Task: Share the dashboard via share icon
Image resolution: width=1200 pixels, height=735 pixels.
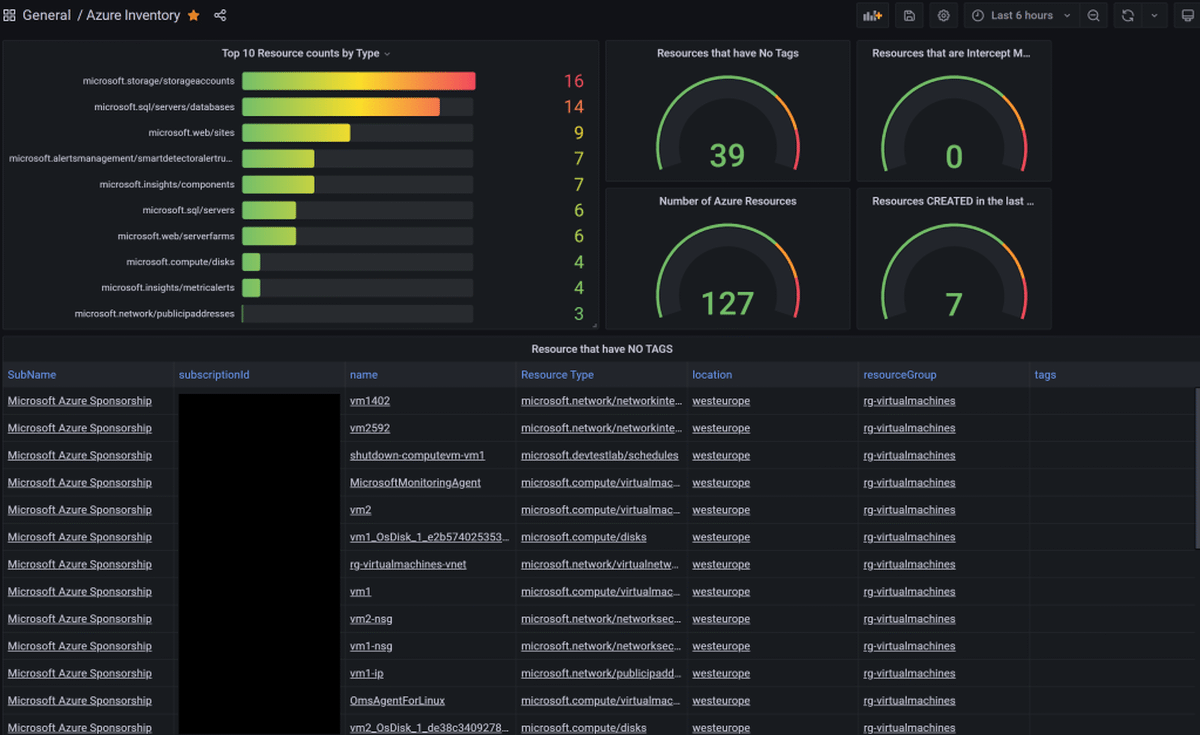Action: tap(220, 15)
